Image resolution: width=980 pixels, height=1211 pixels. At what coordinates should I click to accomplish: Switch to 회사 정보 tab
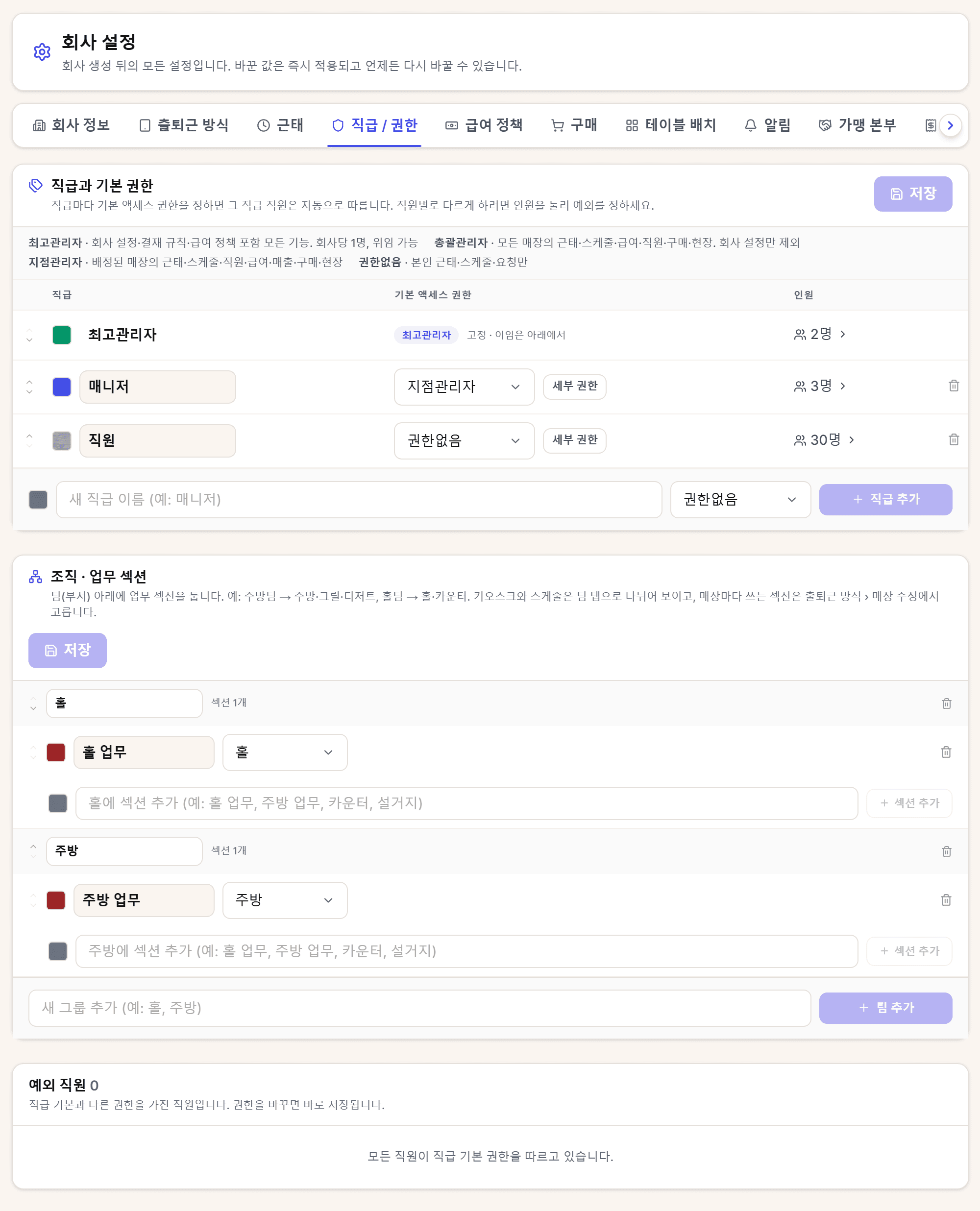tap(71, 125)
